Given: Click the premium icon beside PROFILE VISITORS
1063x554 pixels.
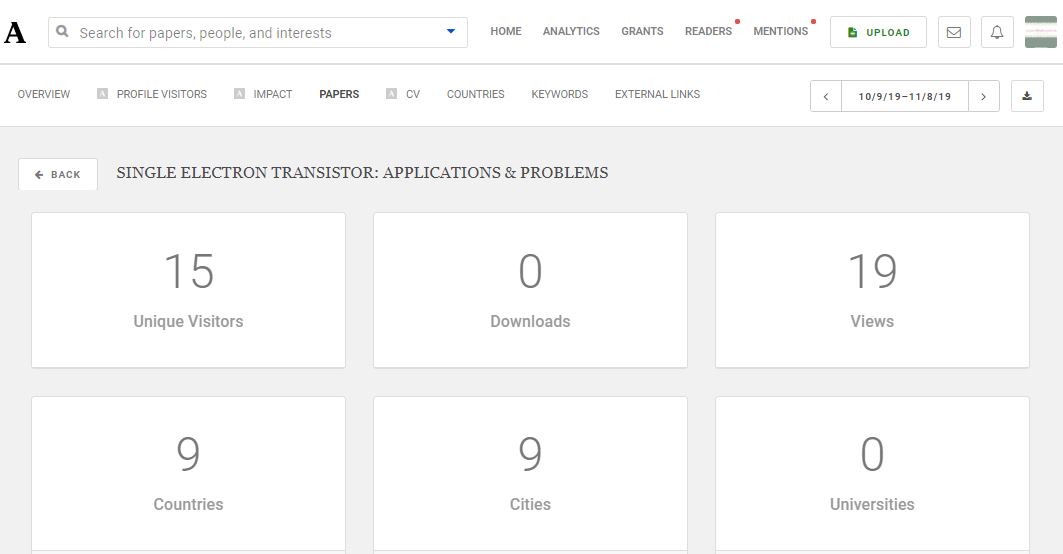Looking at the screenshot, I should pos(102,94).
